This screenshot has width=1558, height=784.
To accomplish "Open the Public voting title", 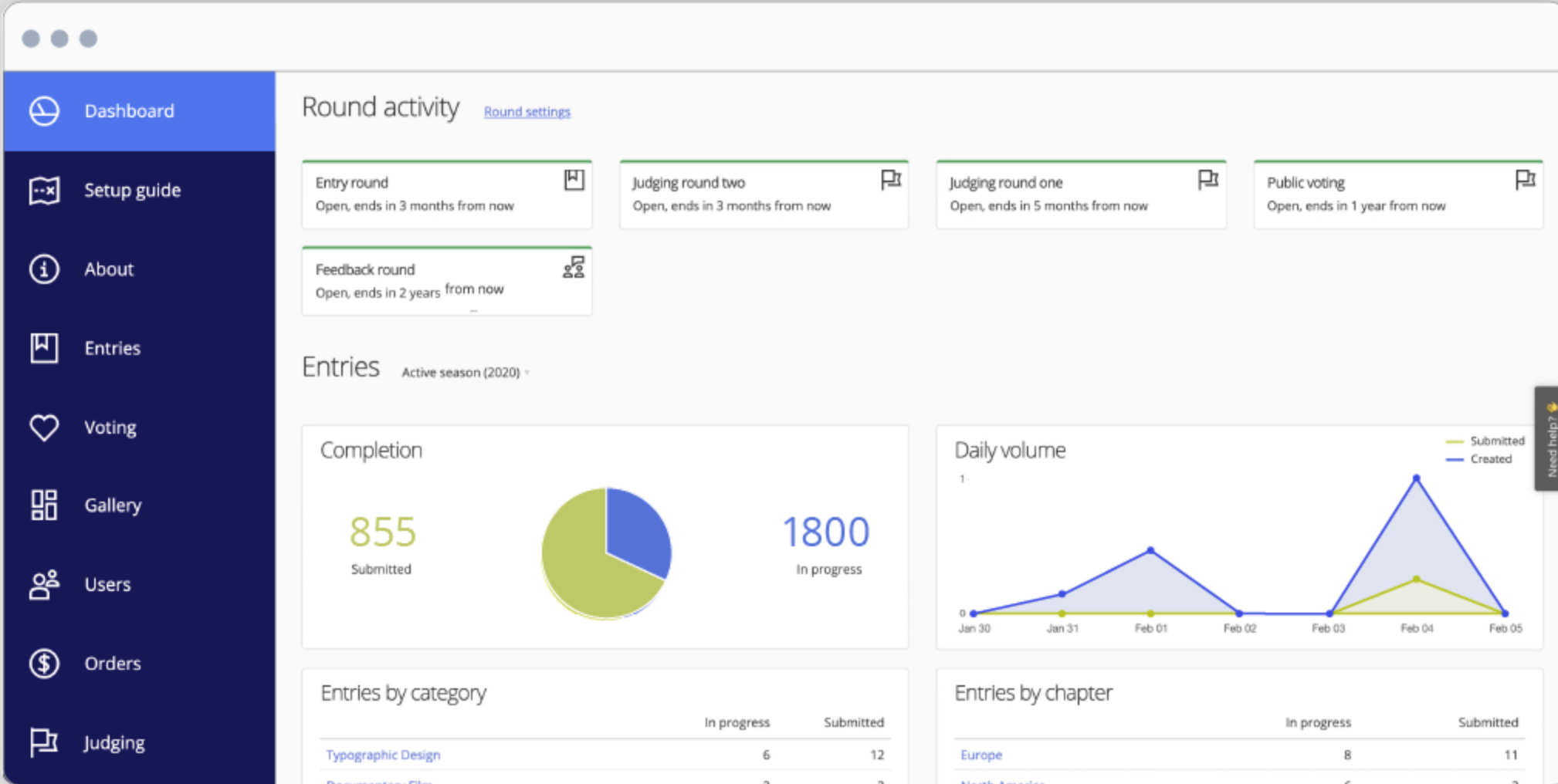I will (x=1306, y=183).
